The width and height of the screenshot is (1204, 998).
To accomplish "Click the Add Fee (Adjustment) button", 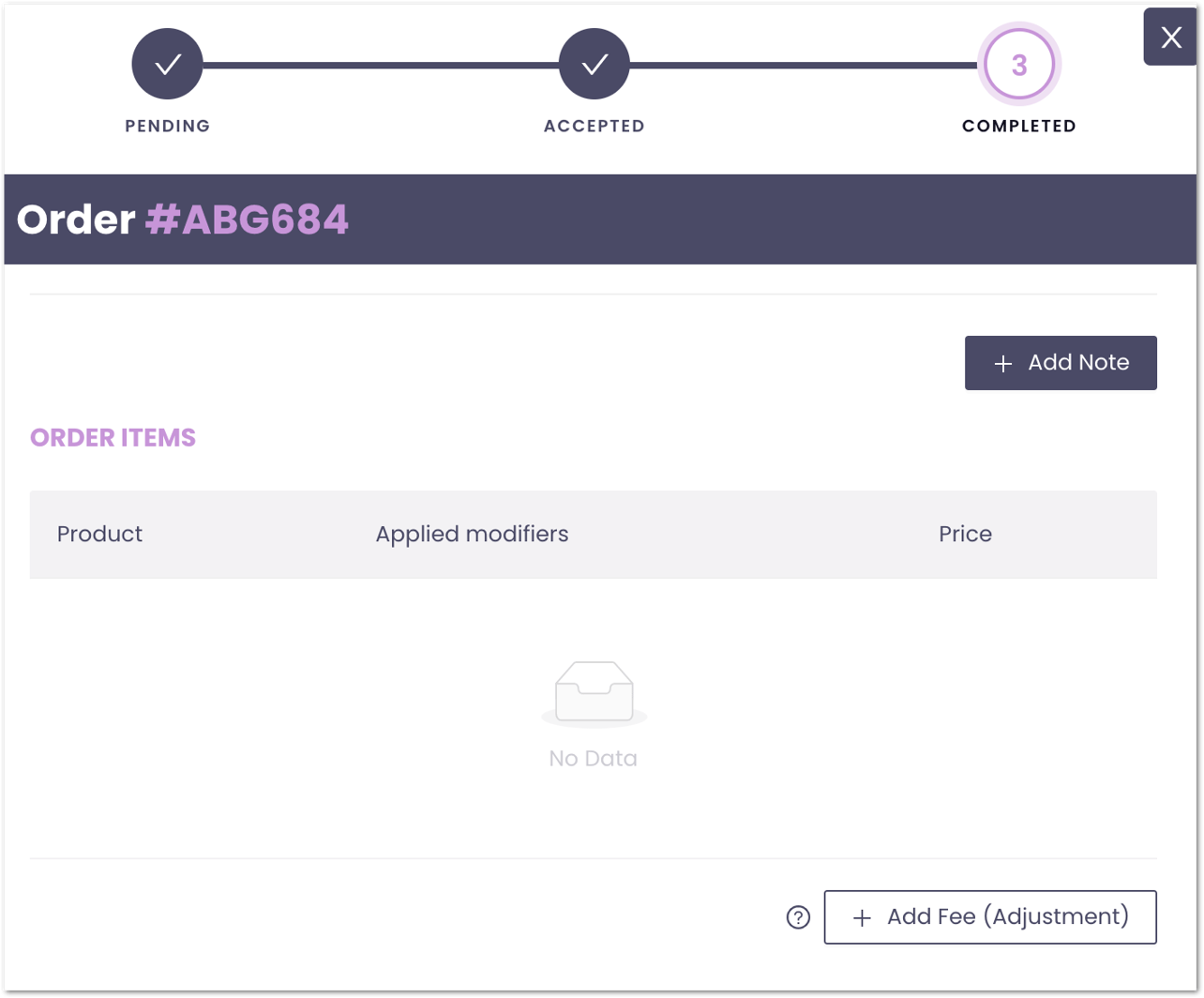I will tap(990, 917).
